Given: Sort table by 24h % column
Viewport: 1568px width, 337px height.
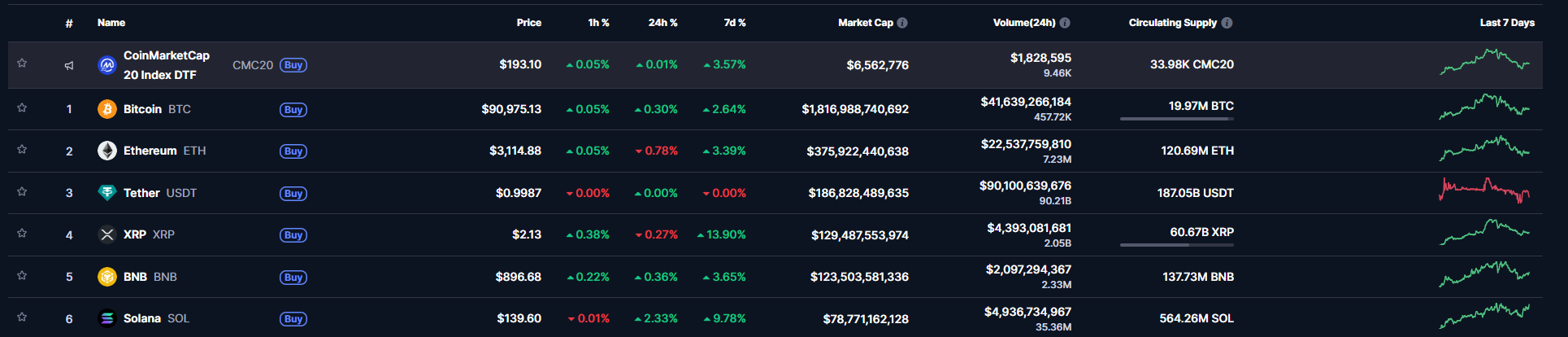Looking at the screenshot, I should coord(662,23).
